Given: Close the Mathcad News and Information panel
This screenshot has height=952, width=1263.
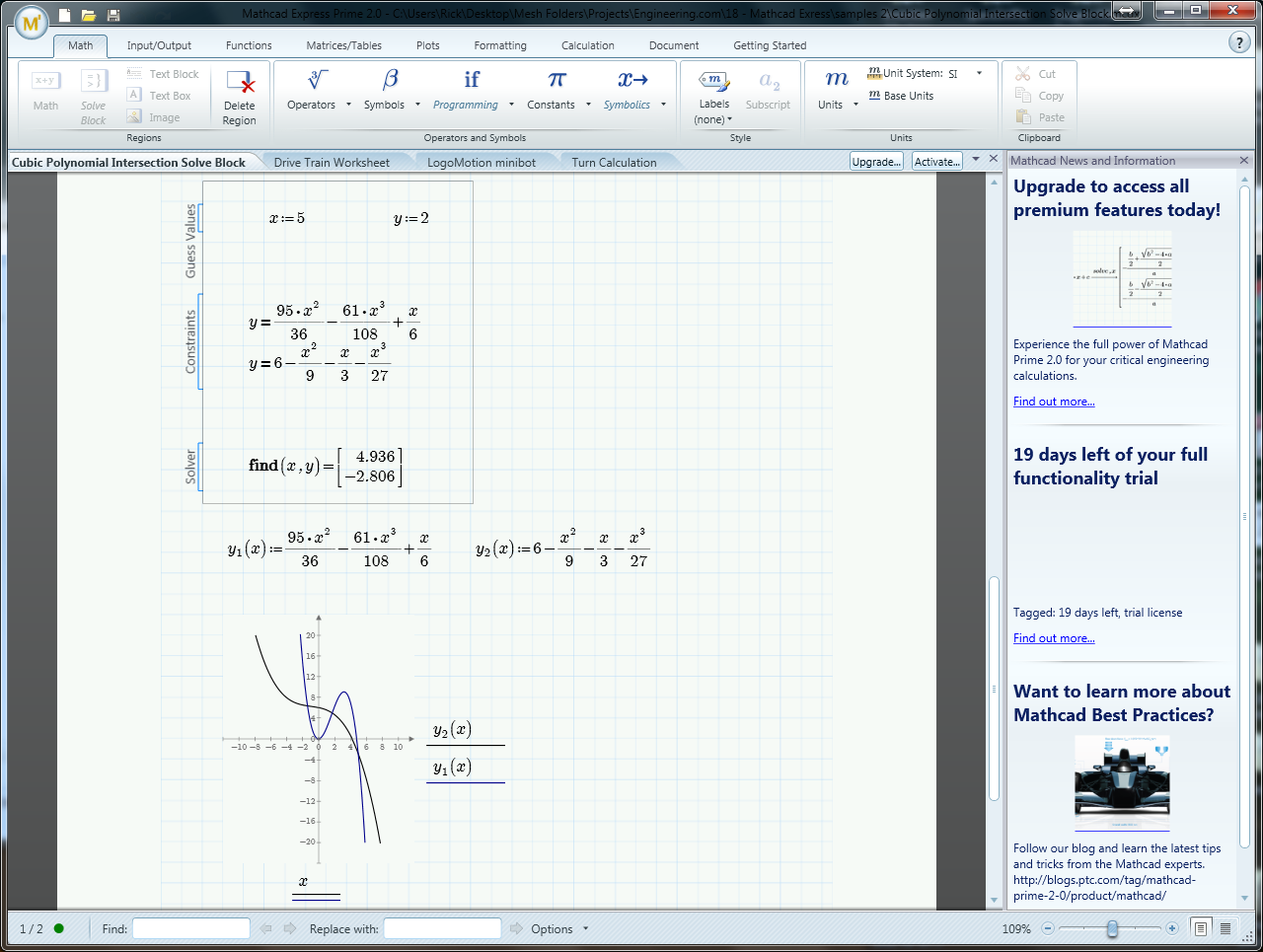Looking at the screenshot, I should 1243,161.
